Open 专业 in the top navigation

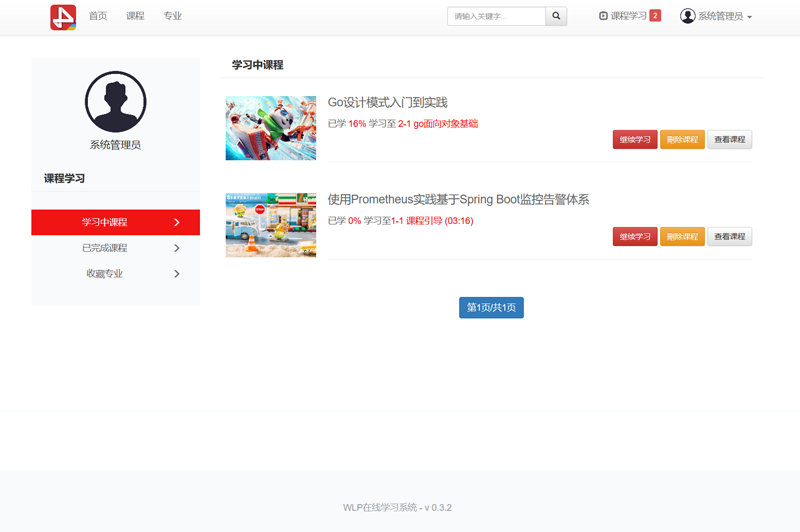pos(173,16)
